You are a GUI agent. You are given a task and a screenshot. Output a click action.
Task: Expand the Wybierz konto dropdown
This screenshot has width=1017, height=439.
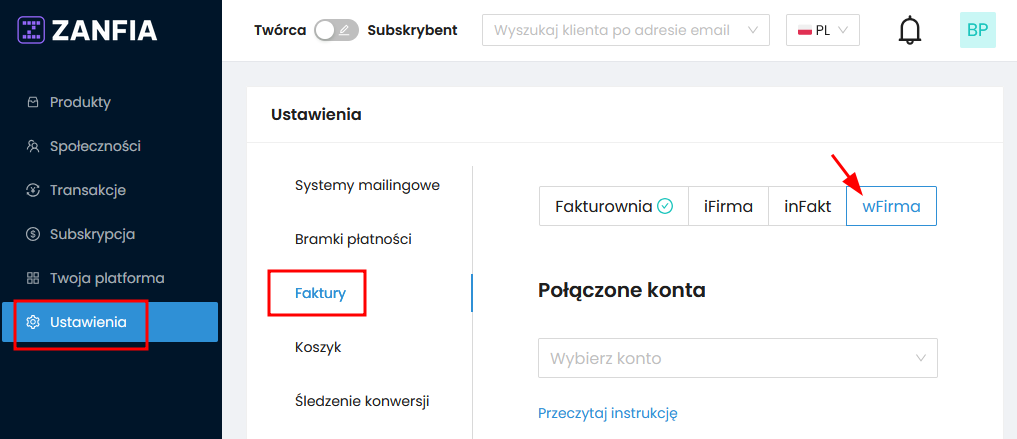[737, 358]
